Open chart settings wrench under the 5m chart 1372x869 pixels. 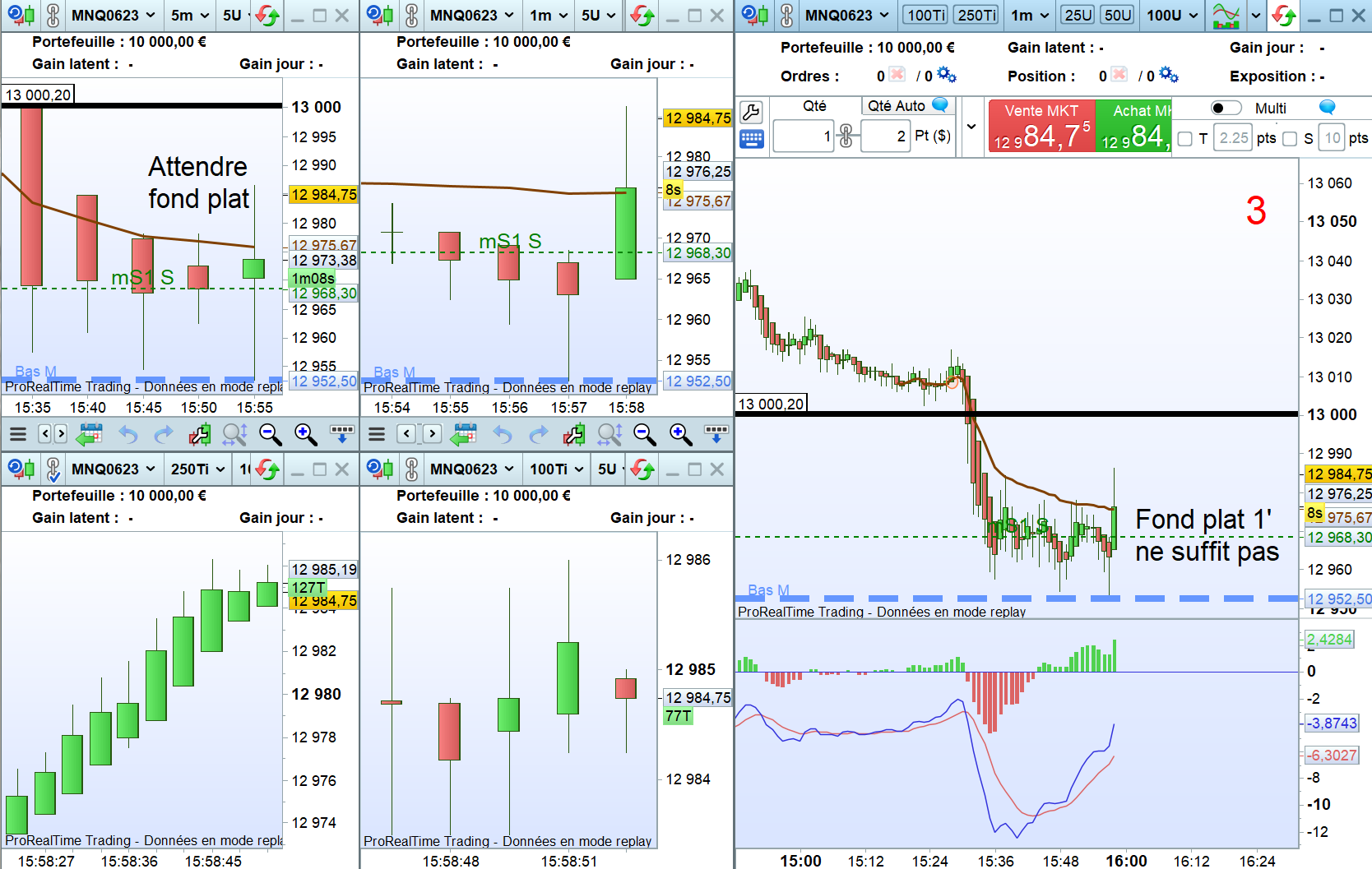pyautogui.click(x=199, y=434)
